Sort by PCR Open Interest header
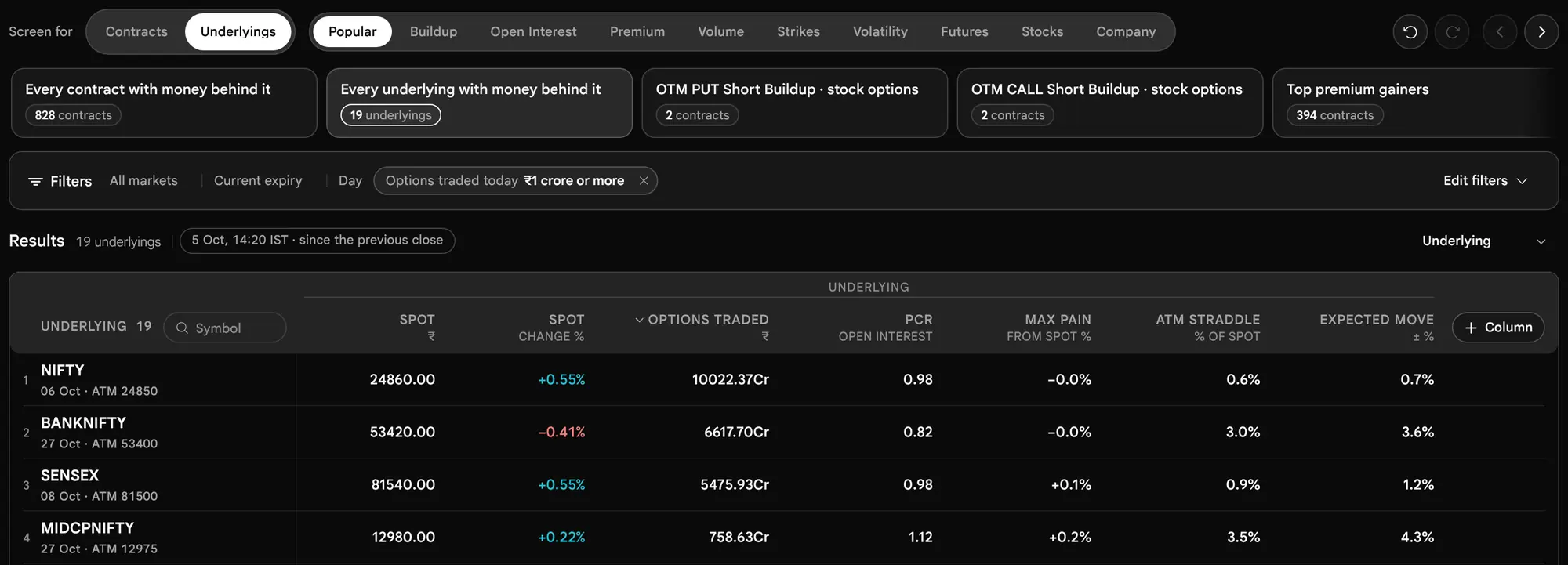 [x=886, y=328]
